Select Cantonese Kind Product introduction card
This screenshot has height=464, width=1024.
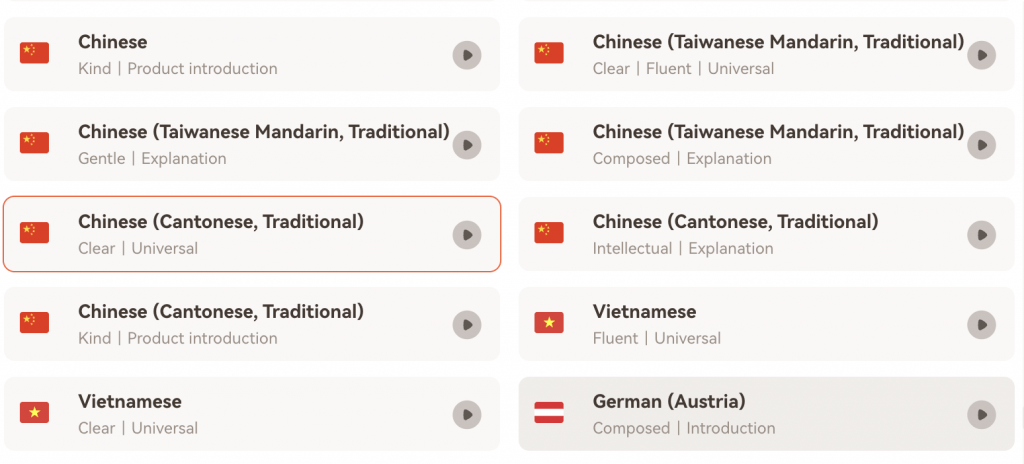(252, 324)
